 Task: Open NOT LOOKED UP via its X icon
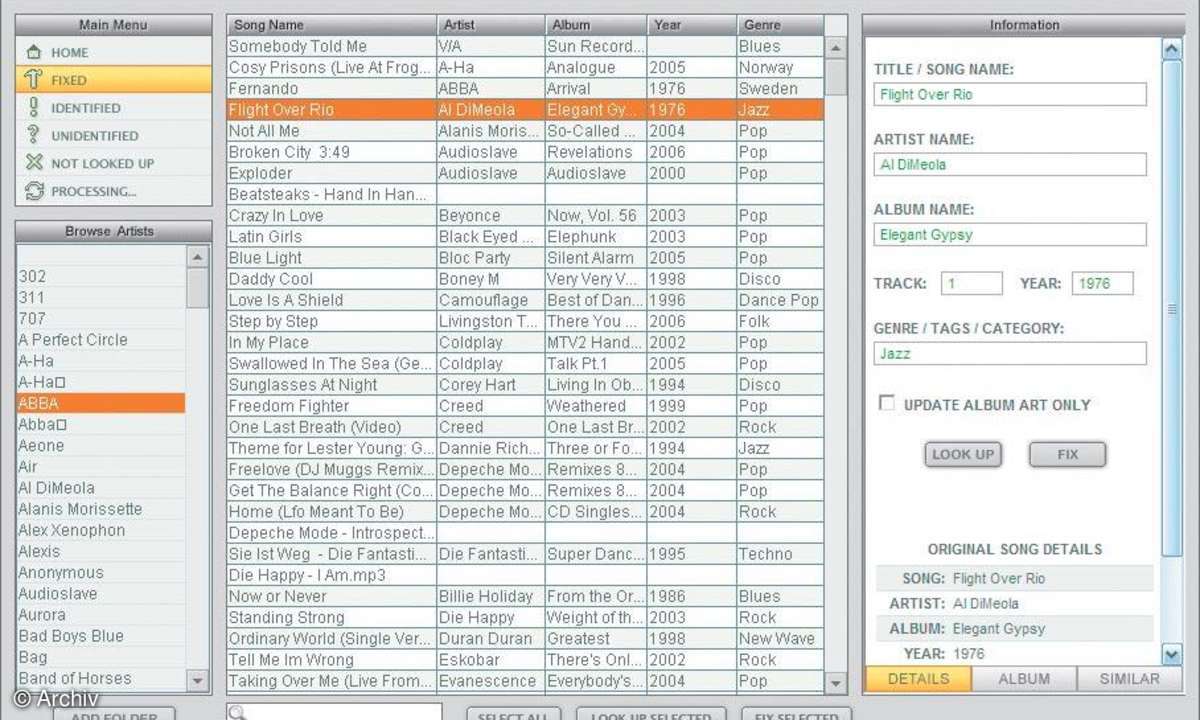34,163
